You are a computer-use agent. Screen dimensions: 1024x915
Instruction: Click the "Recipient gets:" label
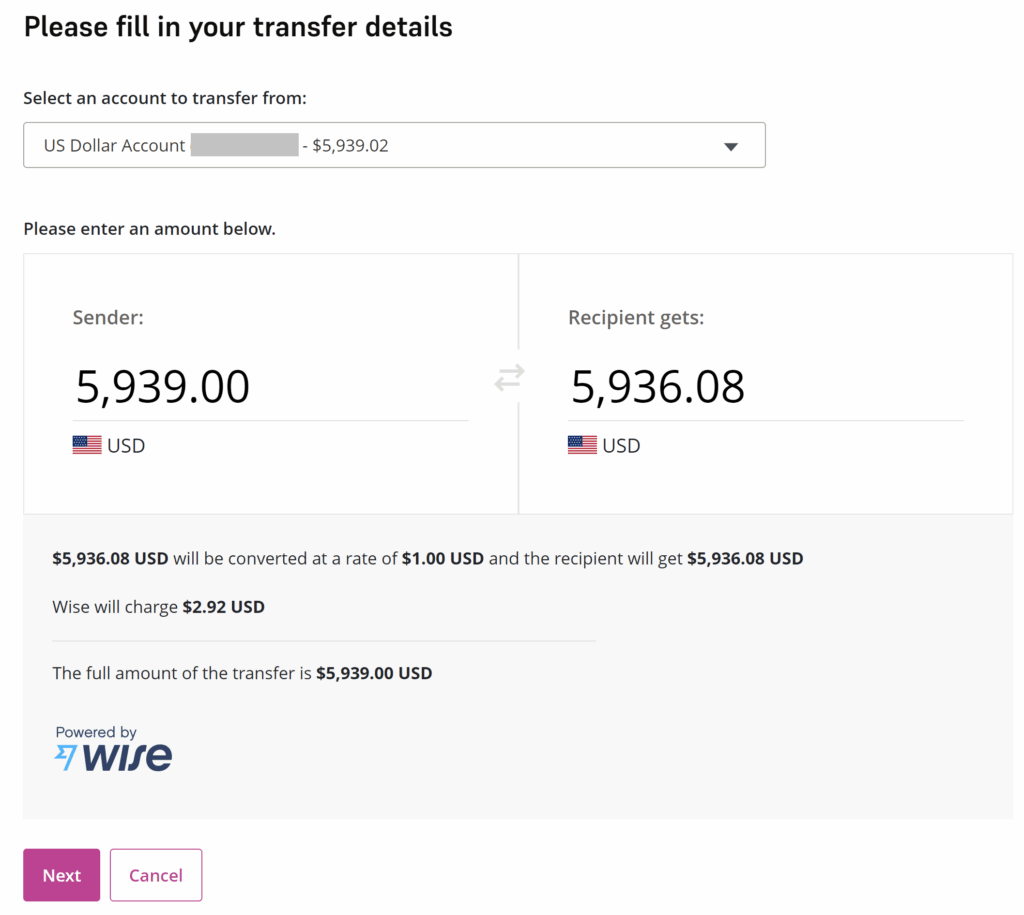coord(636,318)
